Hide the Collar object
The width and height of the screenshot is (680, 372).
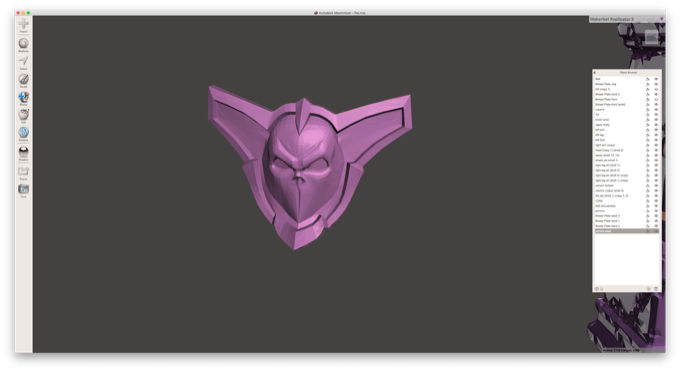(x=656, y=201)
